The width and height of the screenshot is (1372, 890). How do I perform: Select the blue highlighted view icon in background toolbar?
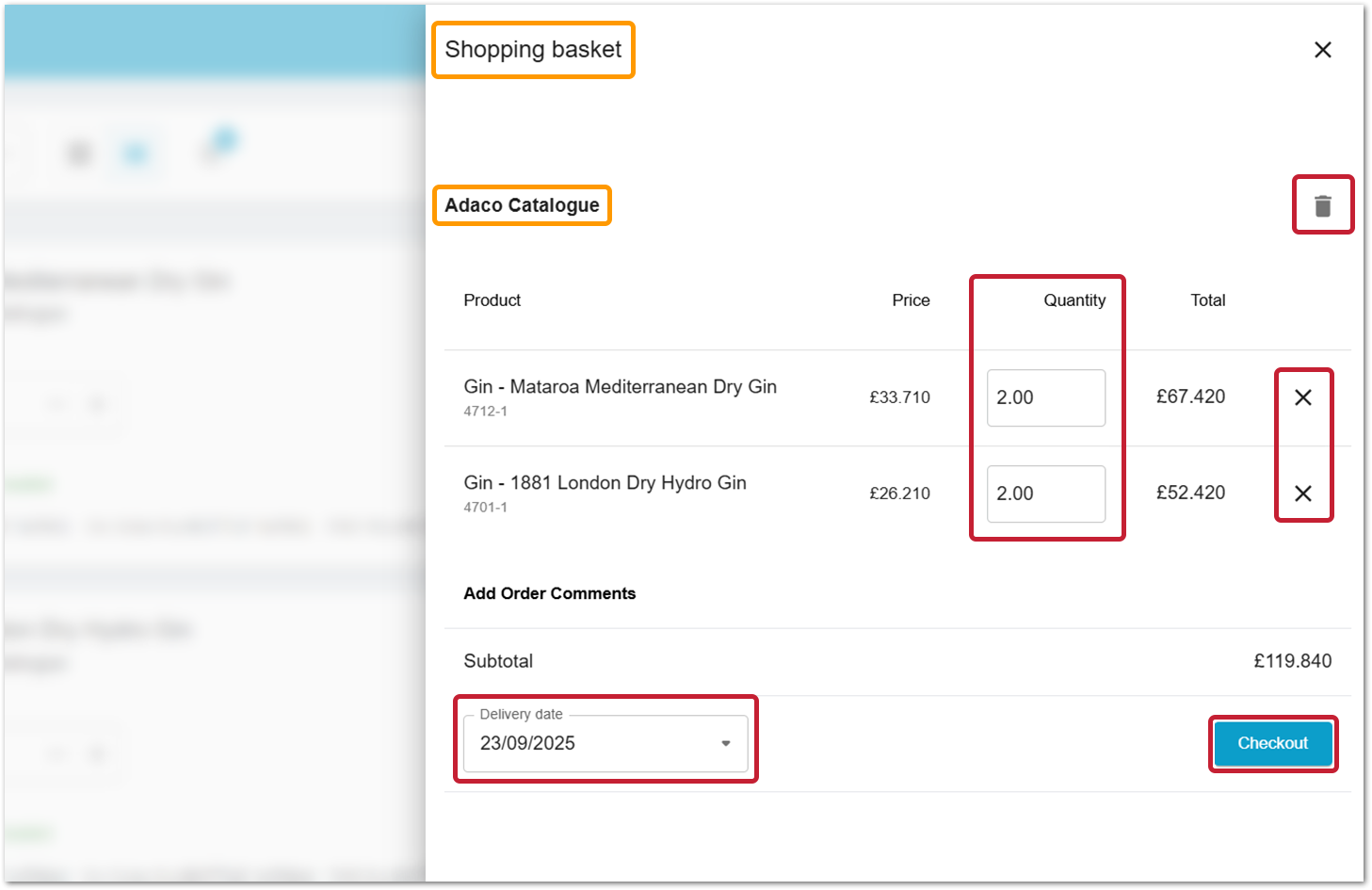point(135,152)
